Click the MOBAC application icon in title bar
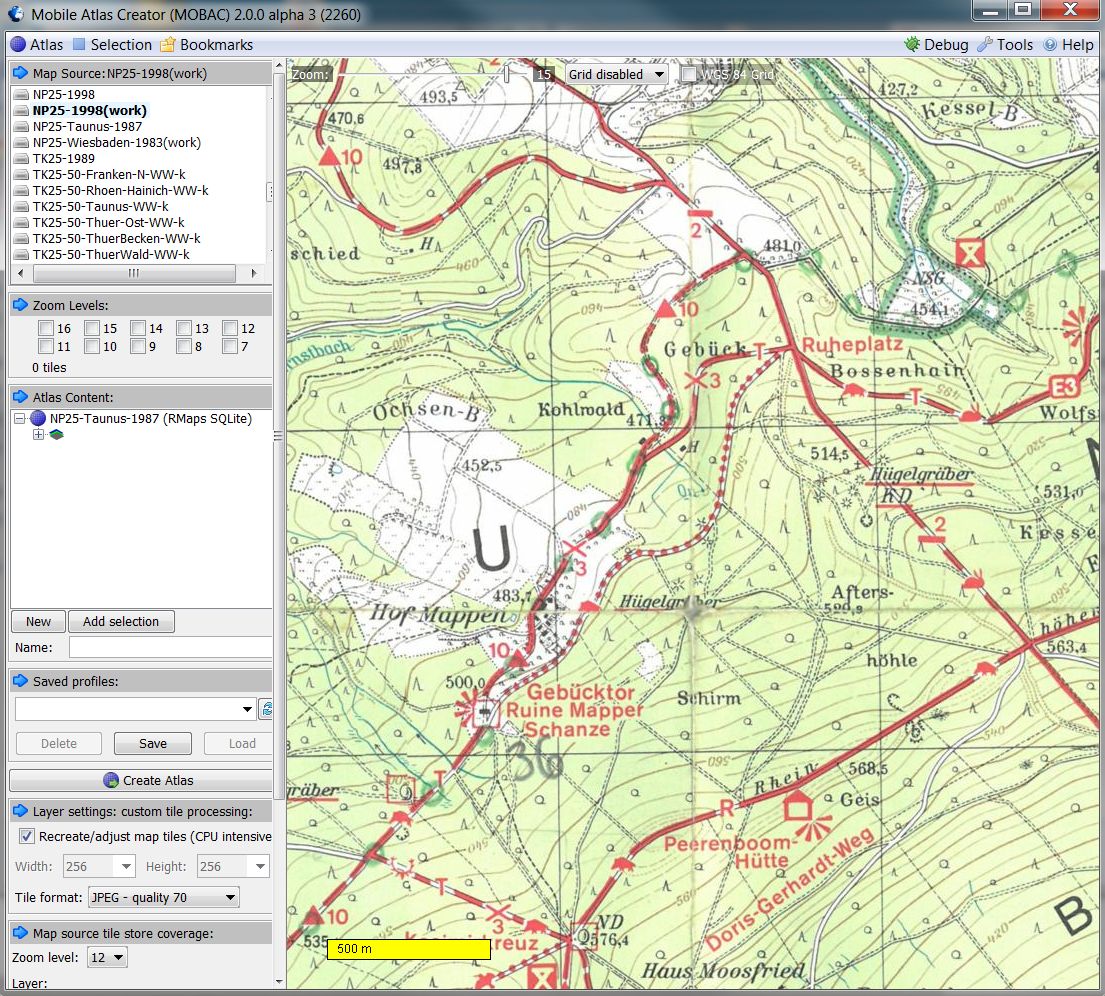 pos(16,13)
